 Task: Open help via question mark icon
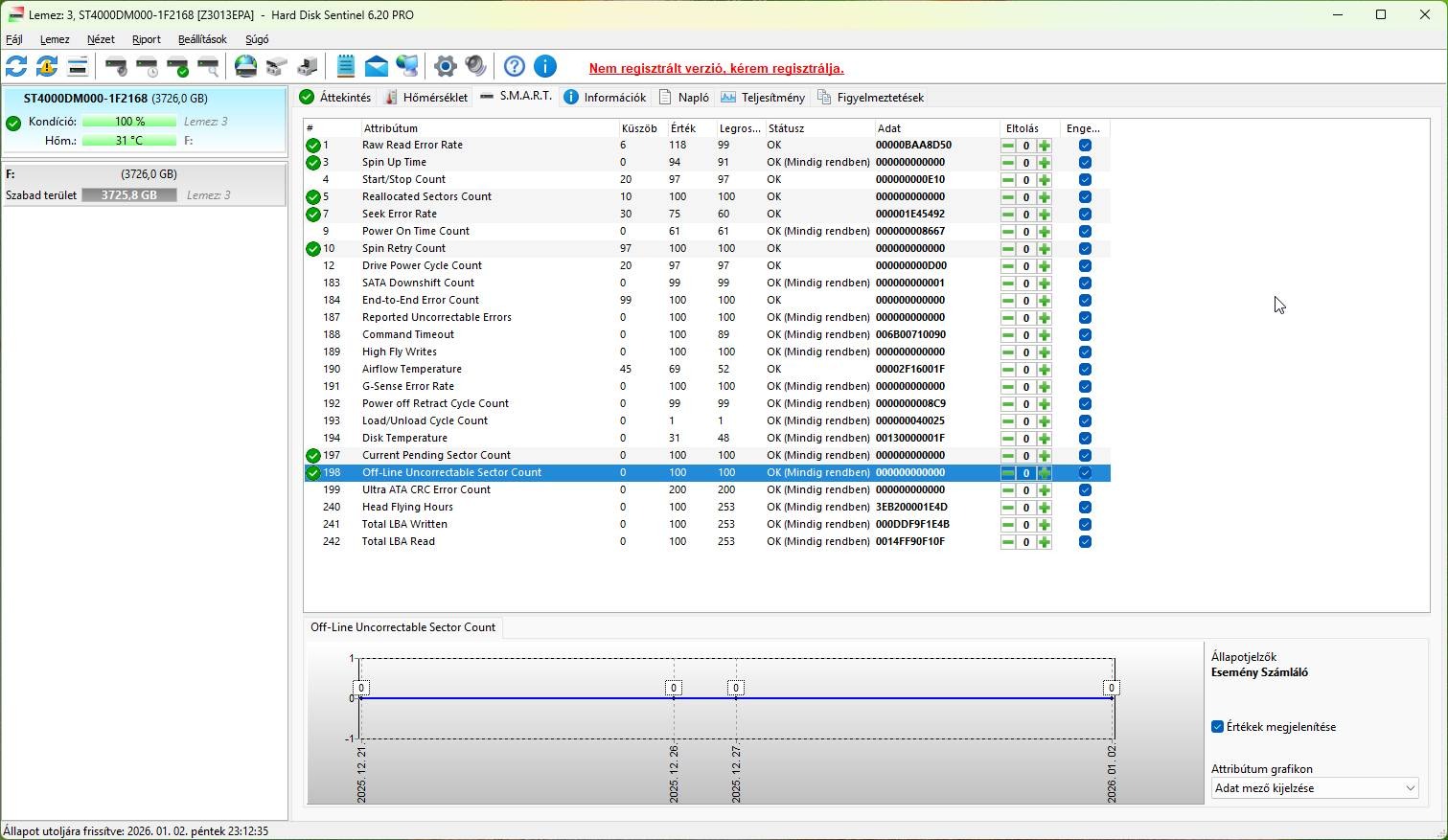pyautogui.click(x=515, y=66)
